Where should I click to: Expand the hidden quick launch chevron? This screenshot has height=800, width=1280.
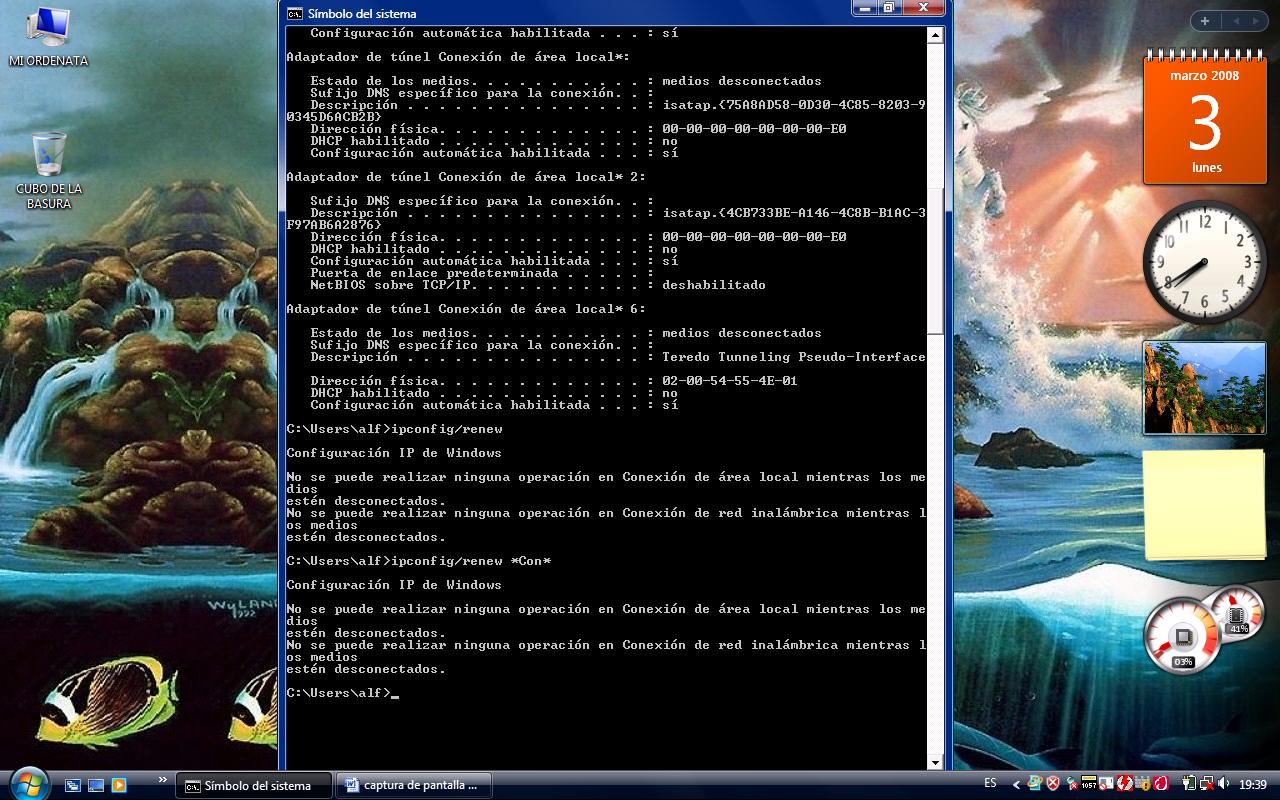point(163,779)
